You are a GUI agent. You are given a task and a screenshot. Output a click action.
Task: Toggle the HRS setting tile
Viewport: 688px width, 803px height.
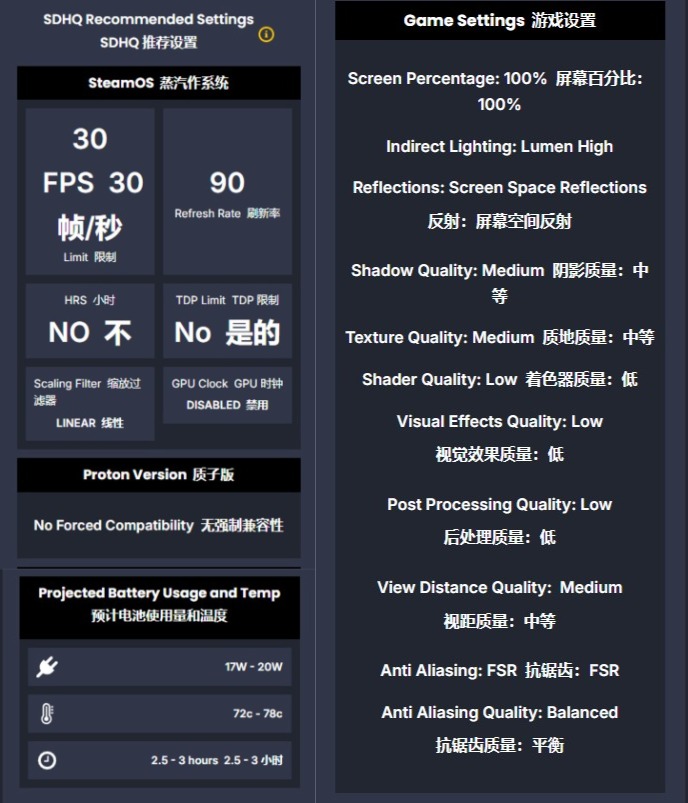(x=91, y=321)
